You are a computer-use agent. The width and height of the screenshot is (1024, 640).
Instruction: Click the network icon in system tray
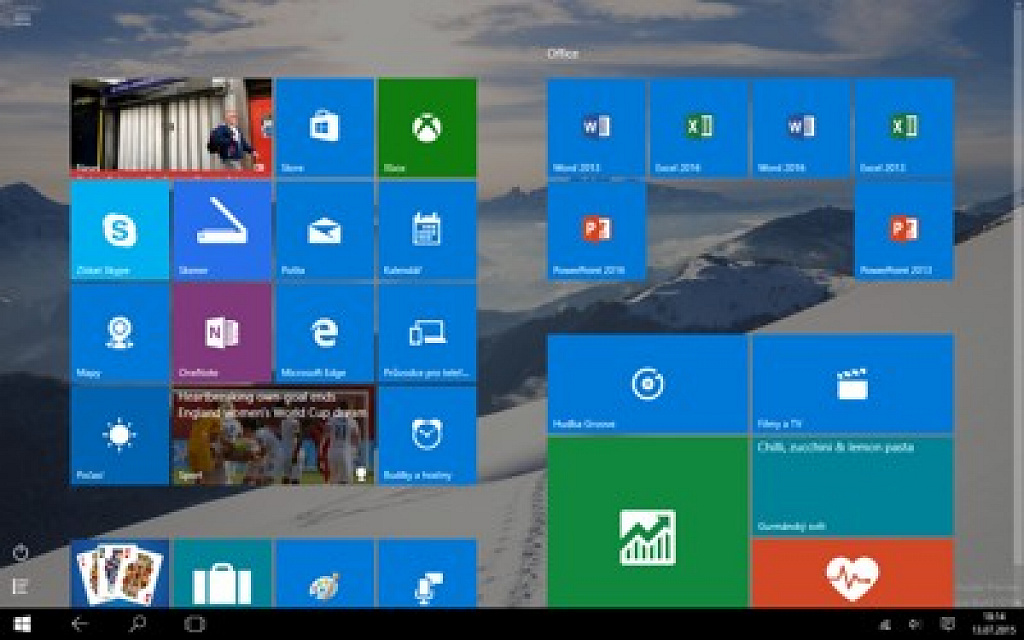click(885, 624)
